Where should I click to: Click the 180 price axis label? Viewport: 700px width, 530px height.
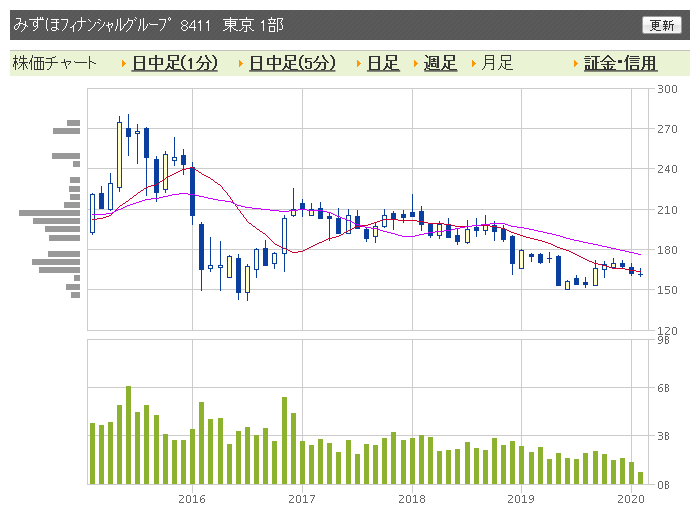click(667, 250)
